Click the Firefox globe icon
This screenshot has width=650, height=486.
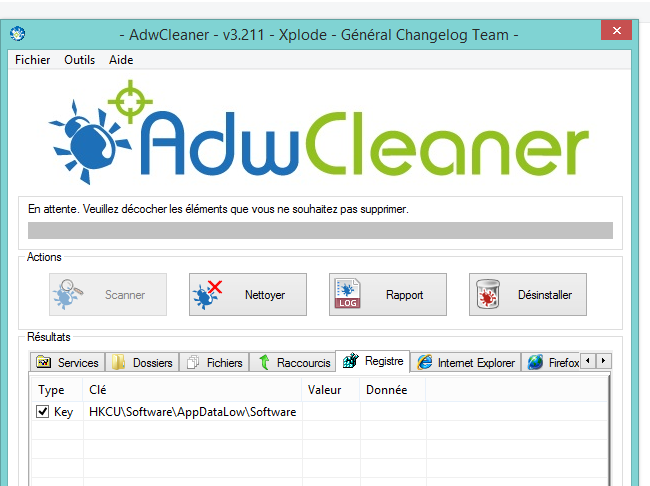[x=535, y=362]
